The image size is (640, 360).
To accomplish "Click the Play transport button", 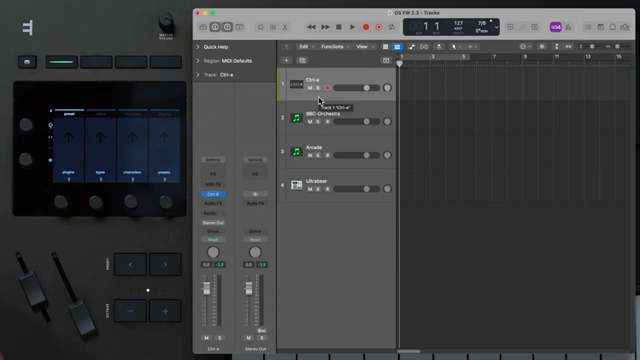I will (x=352, y=27).
